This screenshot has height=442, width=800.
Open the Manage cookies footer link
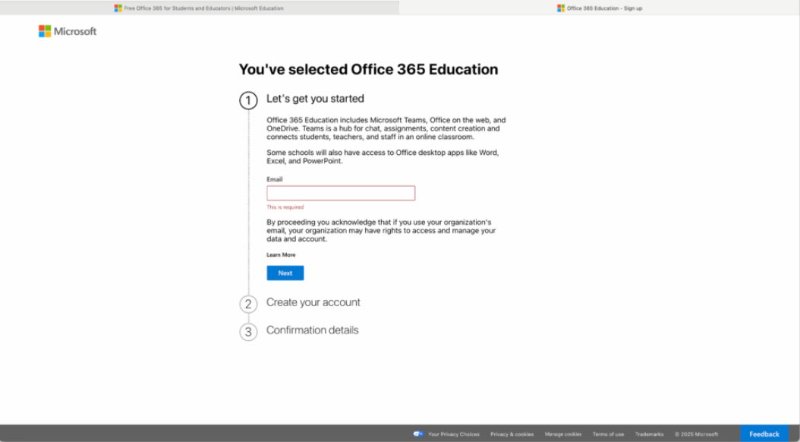(563, 434)
